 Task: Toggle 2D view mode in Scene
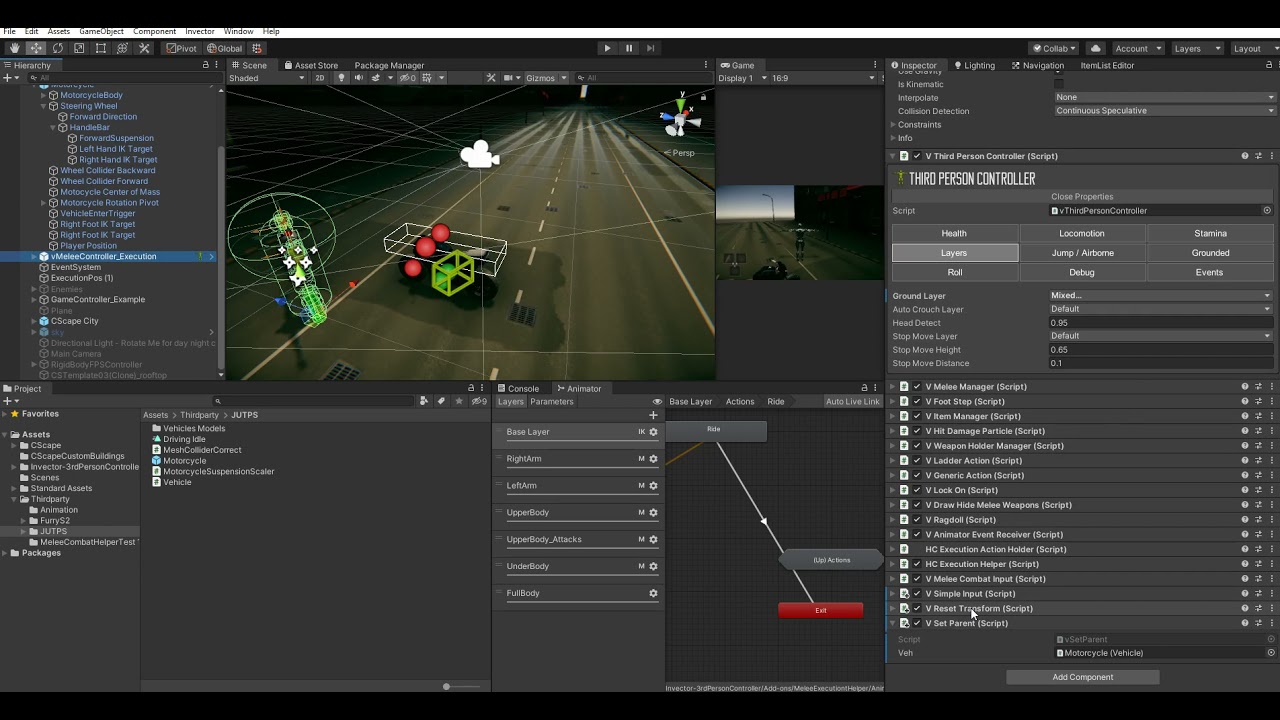(x=320, y=78)
